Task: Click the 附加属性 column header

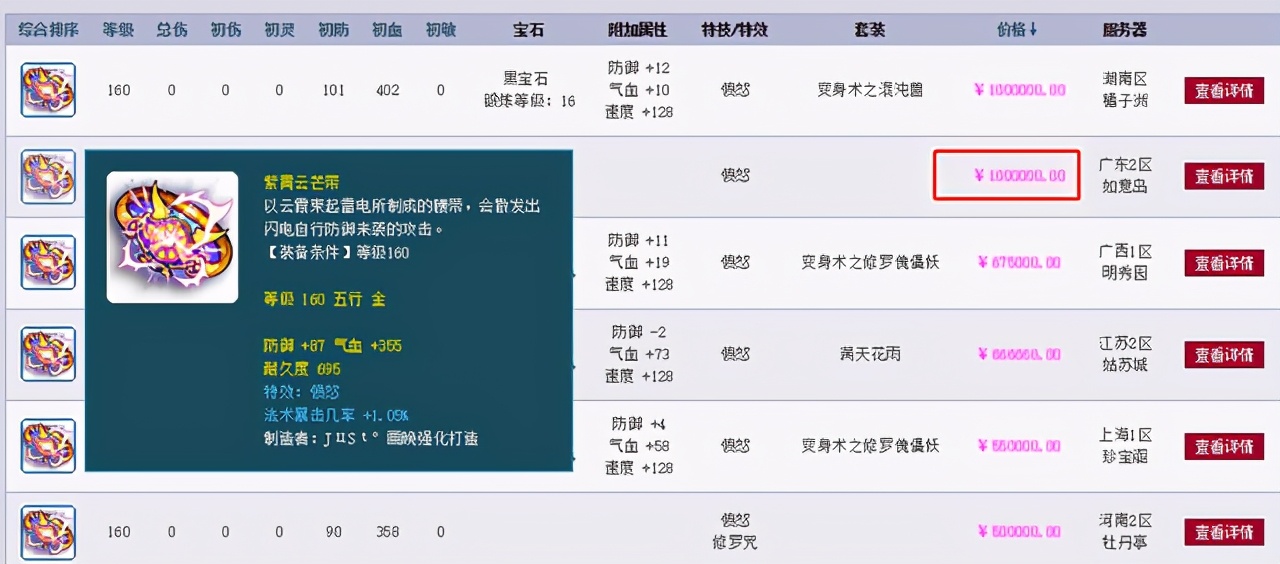Action: 638,30
